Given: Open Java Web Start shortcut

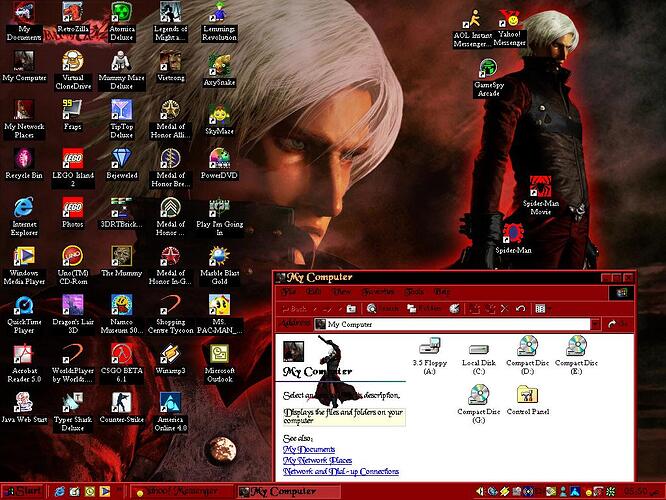Looking at the screenshot, I should click(x=24, y=408).
